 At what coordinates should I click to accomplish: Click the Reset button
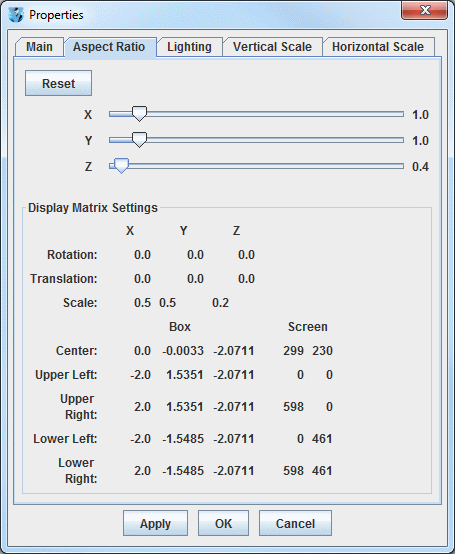[59, 83]
